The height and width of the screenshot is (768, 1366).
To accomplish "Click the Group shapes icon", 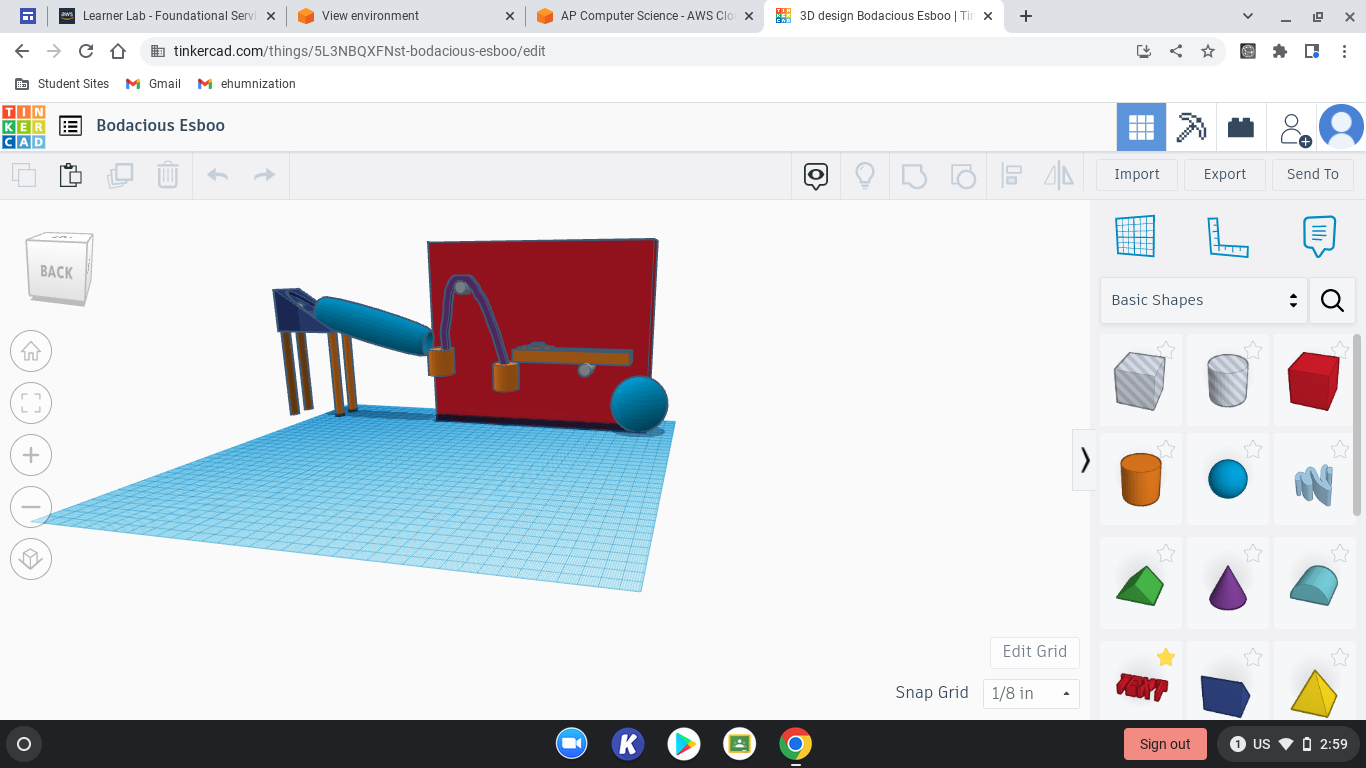I will [x=914, y=174].
